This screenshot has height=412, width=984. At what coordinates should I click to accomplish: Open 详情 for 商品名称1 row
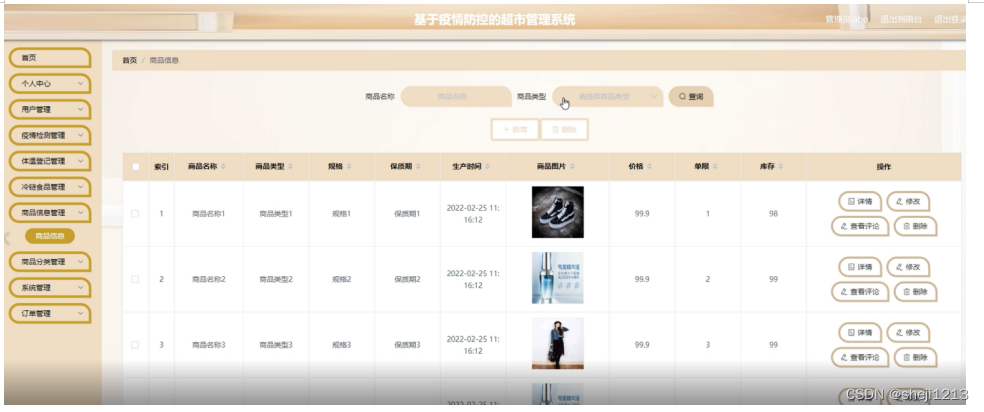point(860,201)
